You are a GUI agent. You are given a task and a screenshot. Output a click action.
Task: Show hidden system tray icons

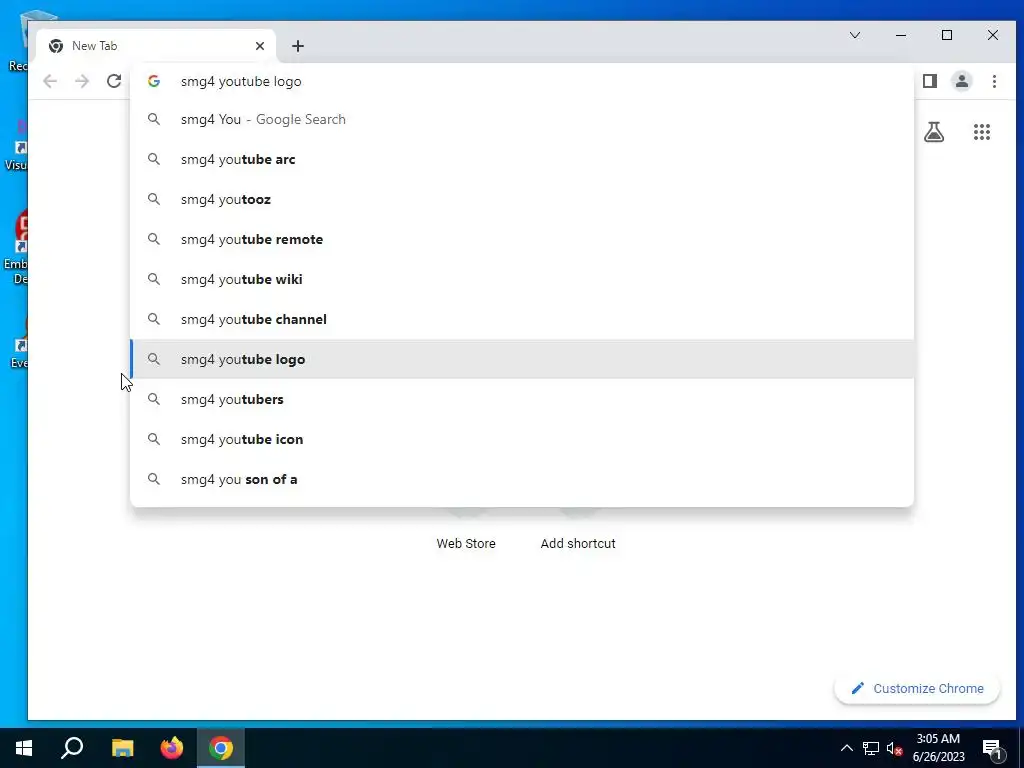pos(846,748)
